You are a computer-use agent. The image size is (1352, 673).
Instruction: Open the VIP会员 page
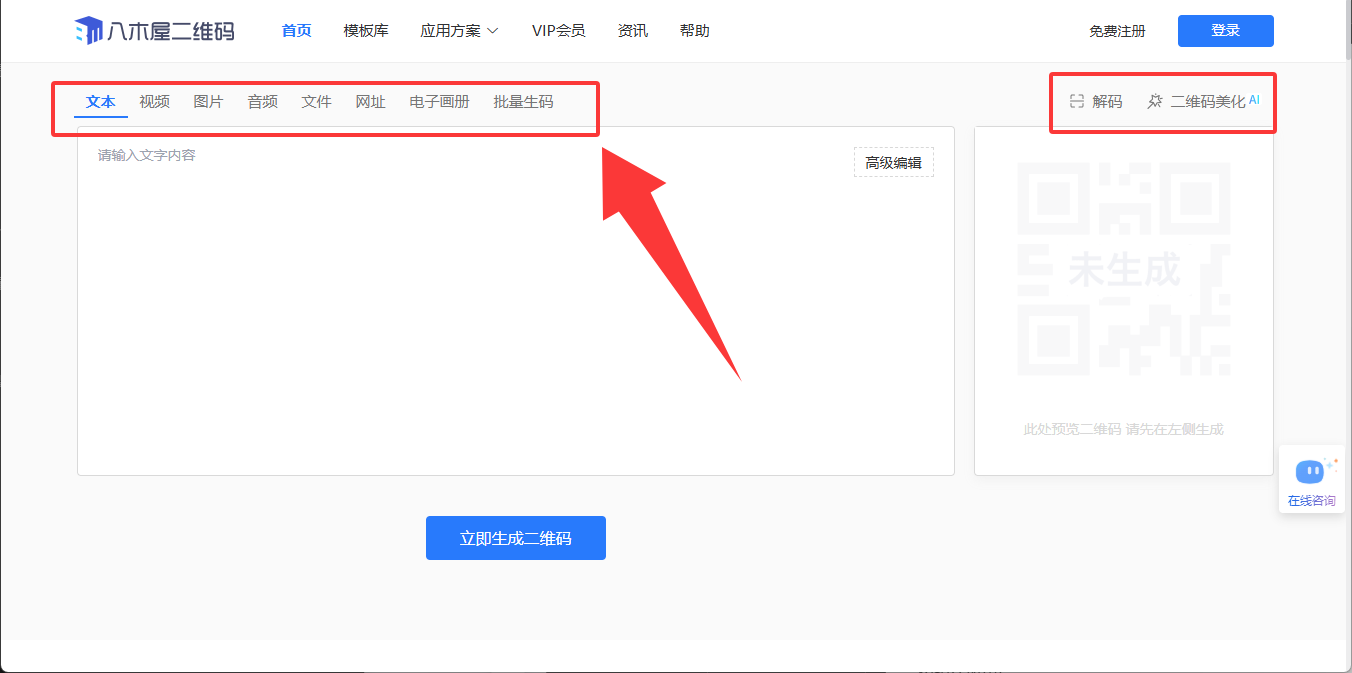click(x=558, y=31)
